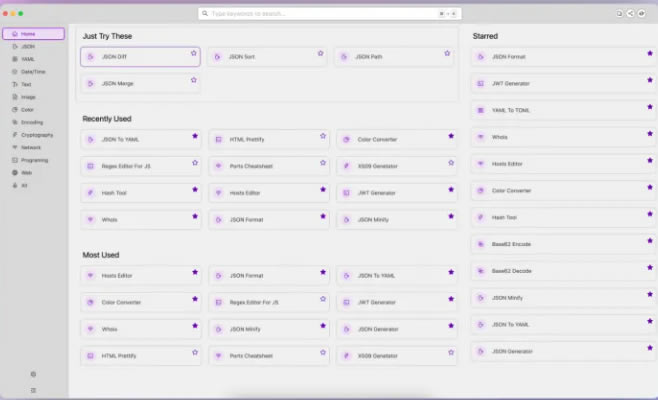Viewport: 658px width, 400px height.
Task: Go to the Color tools category
Action: click(28, 109)
